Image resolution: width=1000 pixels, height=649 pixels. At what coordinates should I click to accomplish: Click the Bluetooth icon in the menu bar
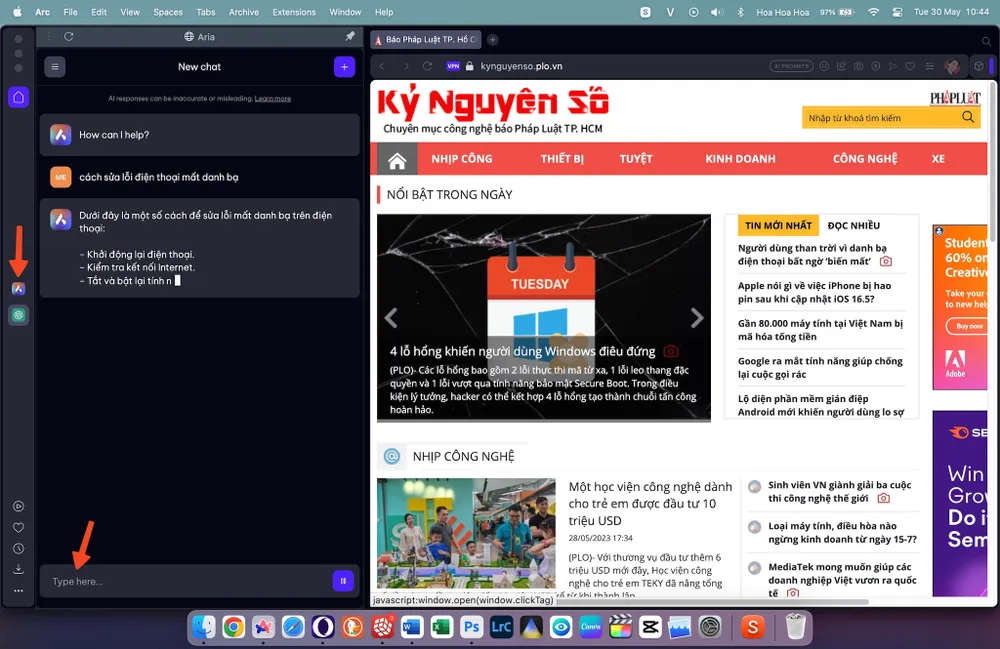(740, 11)
